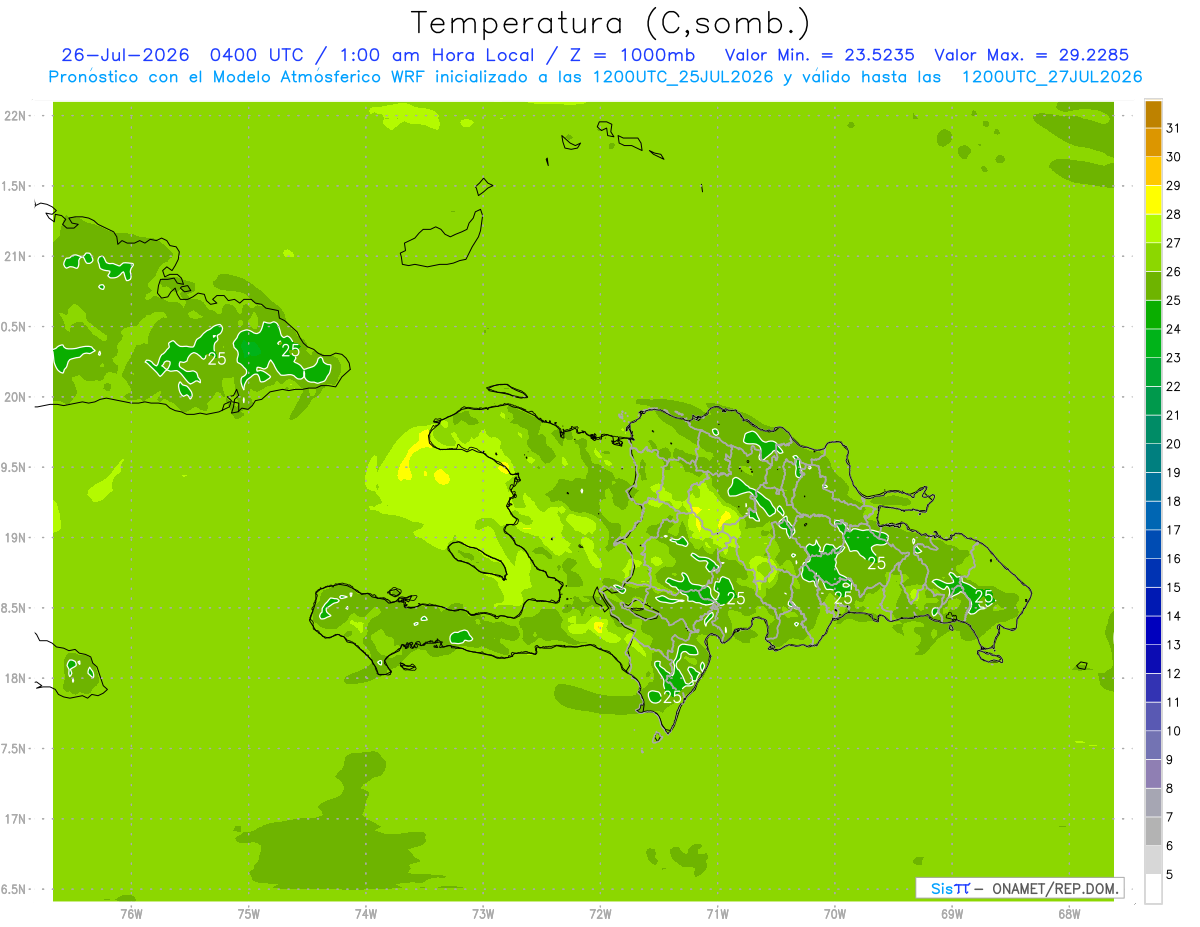
Task: Click the 76W longitude axis label
Action: pos(131,914)
